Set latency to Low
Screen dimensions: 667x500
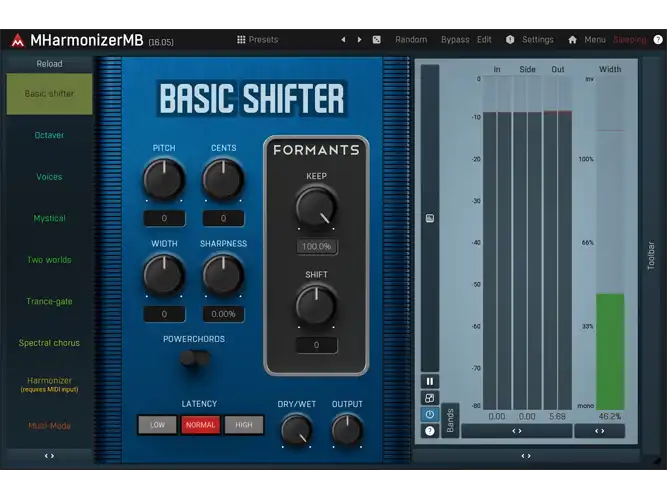click(157, 425)
